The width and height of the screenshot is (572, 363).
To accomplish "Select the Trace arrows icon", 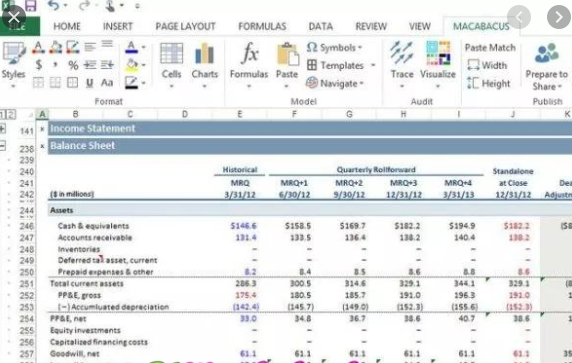I will click(402, 53).
